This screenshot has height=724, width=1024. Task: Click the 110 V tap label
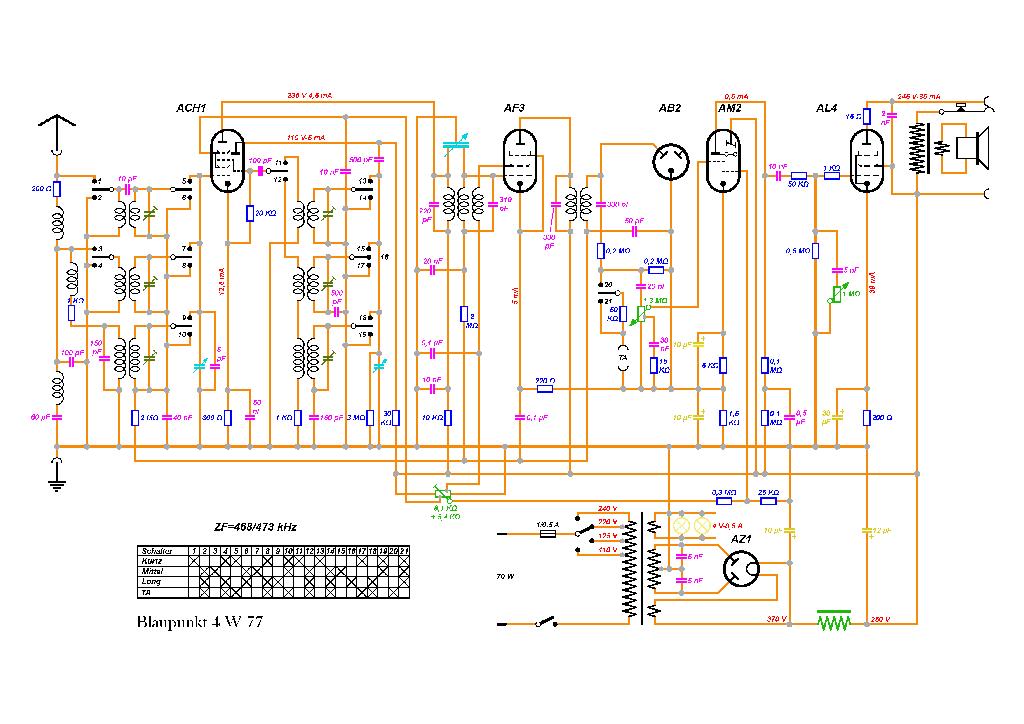607,550
